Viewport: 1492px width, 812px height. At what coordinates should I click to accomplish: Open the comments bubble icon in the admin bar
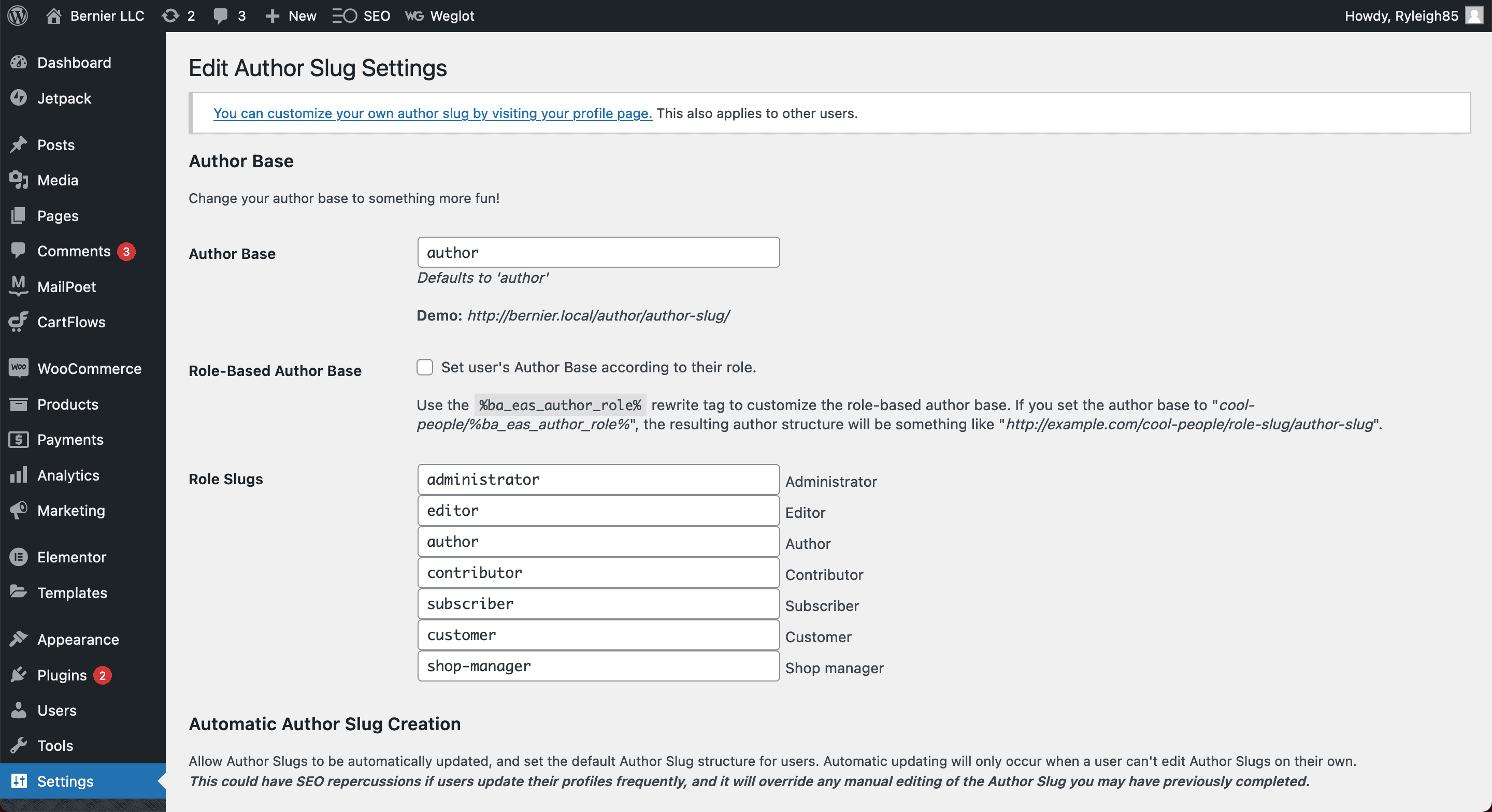pos(220,16)
